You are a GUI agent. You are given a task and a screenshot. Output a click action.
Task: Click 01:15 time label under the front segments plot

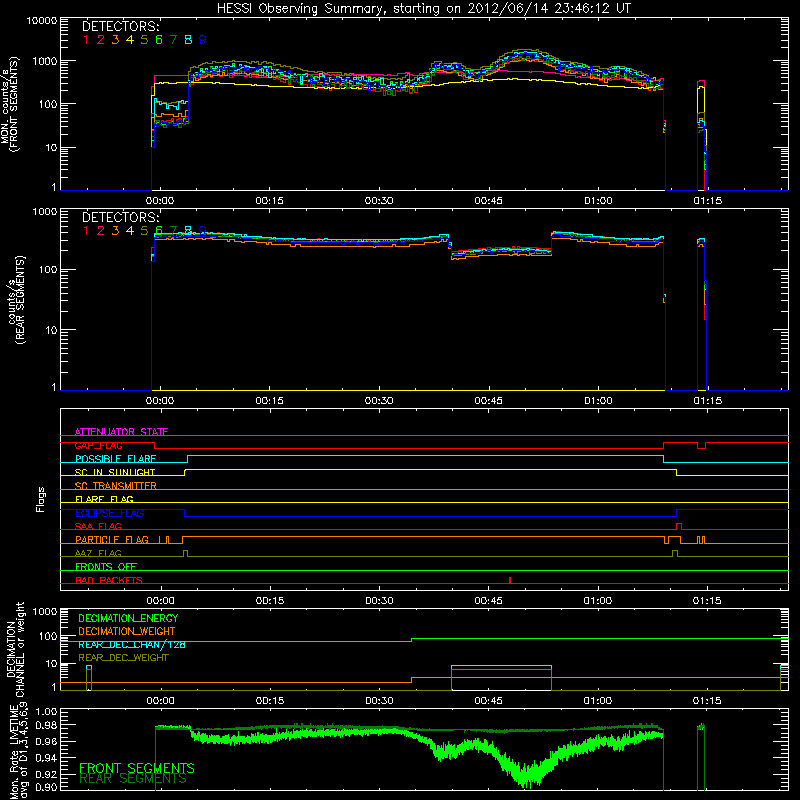coord(708,201)
